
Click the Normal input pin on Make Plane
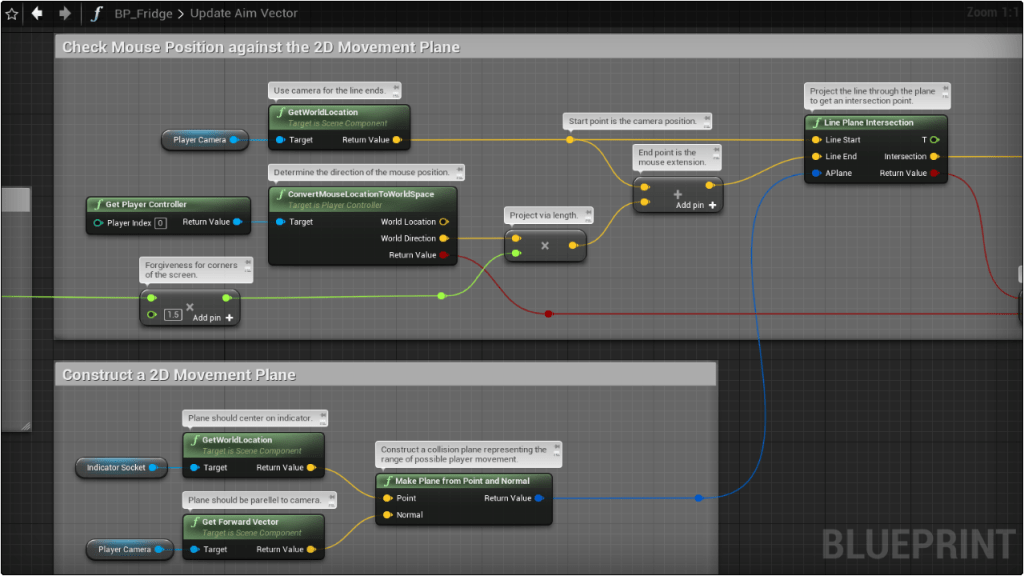(x=387, y=515)
